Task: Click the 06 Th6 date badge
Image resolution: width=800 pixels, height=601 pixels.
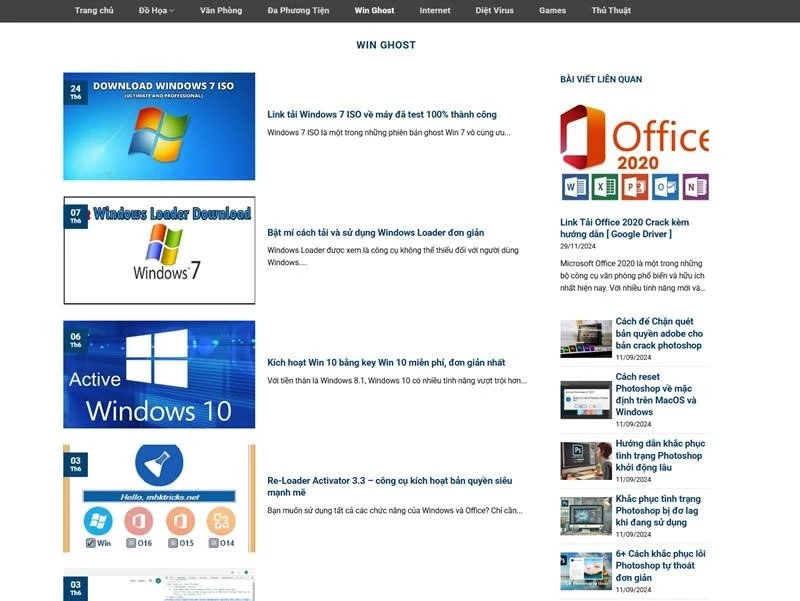Action: click(76, 340)
